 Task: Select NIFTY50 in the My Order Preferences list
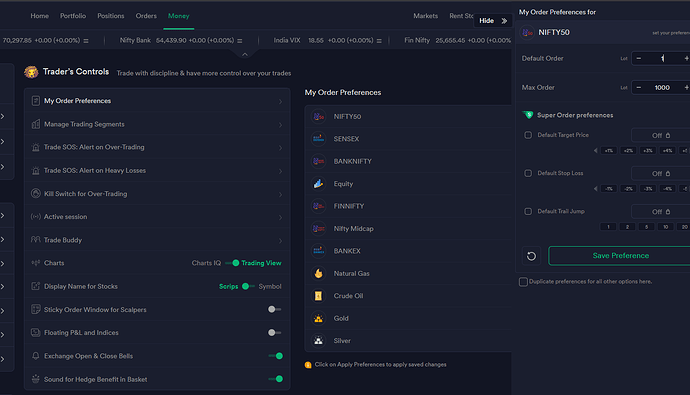coord(408,117)
